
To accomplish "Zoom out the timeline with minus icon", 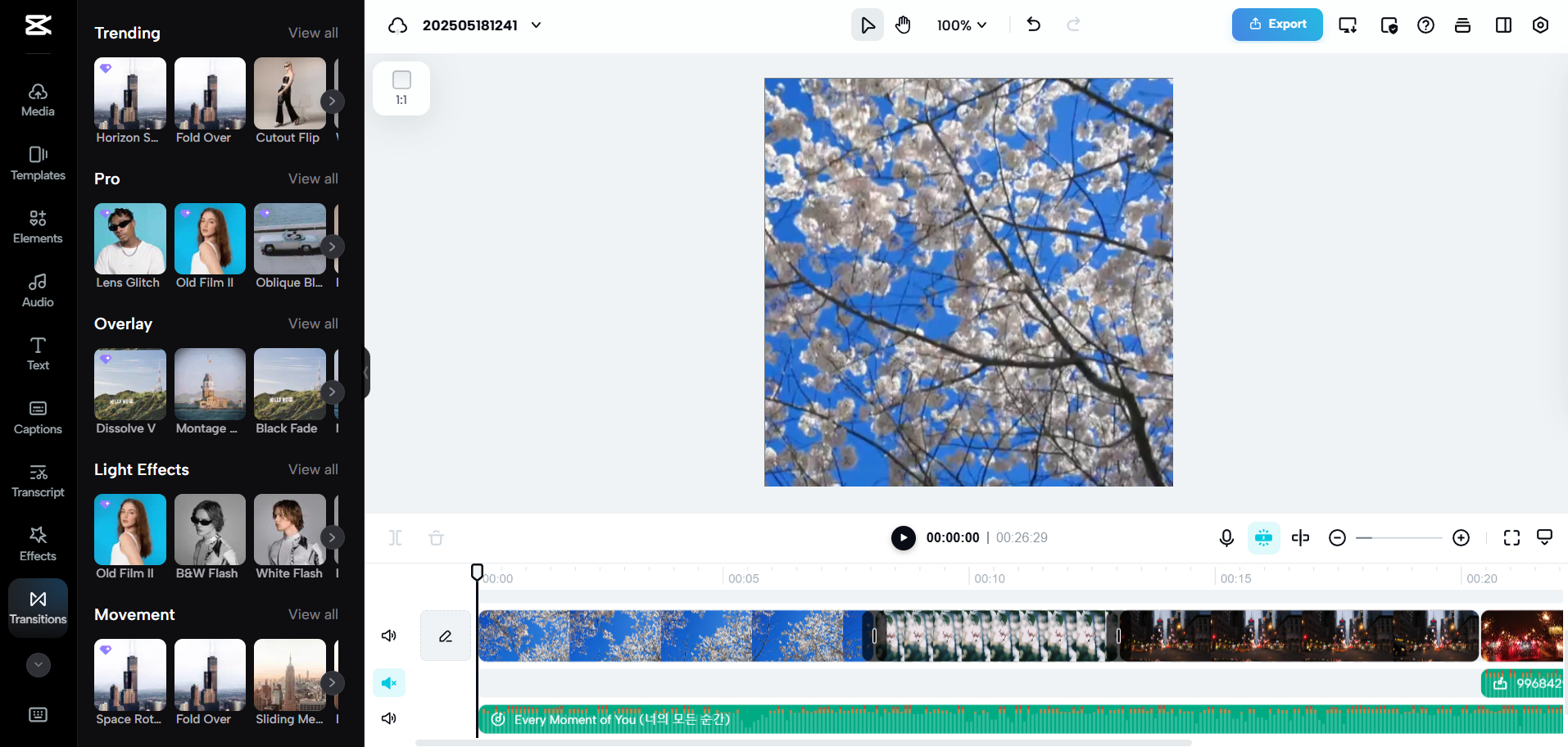I will 1337,537.
